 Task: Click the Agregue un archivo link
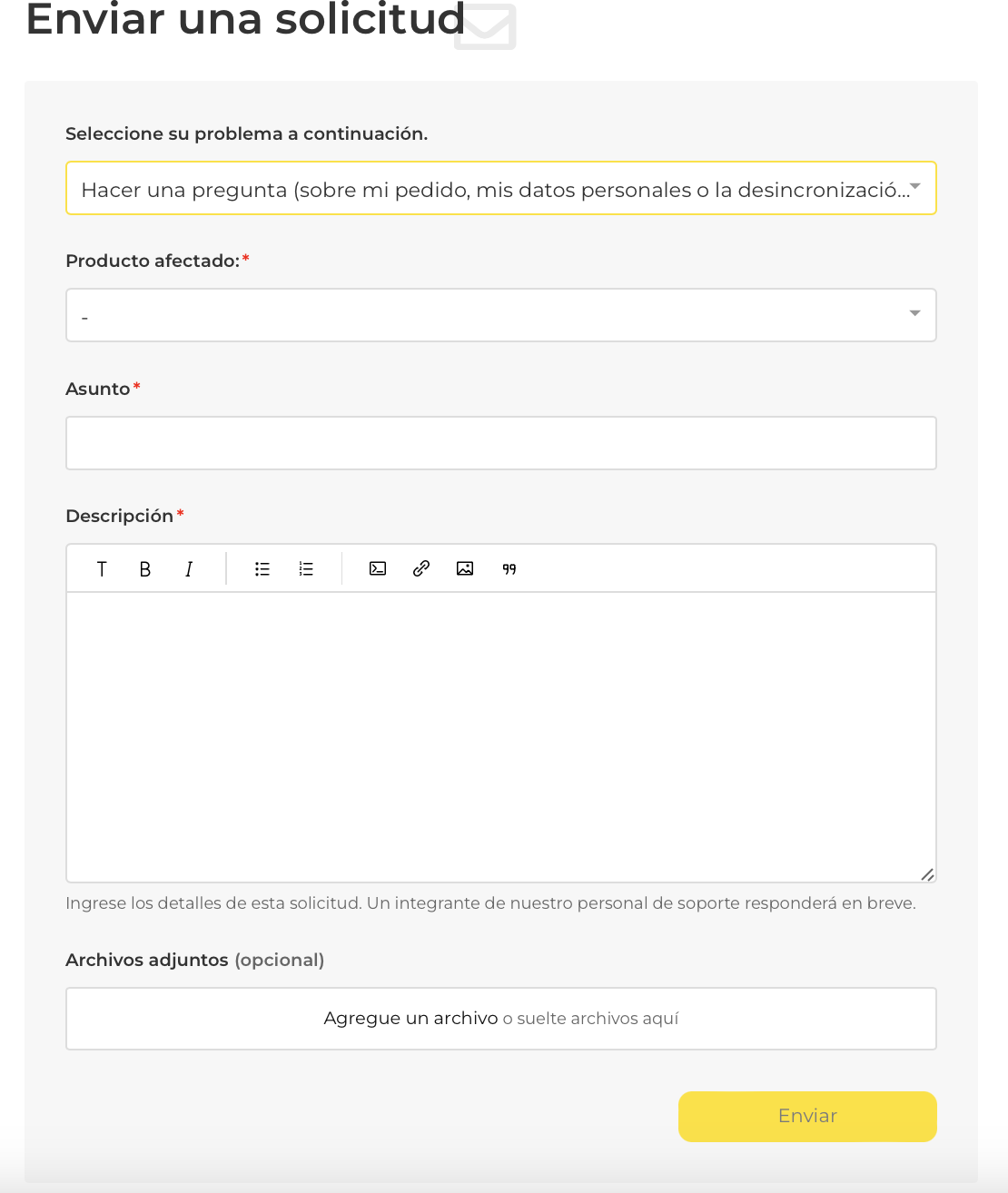[410, 1019]
